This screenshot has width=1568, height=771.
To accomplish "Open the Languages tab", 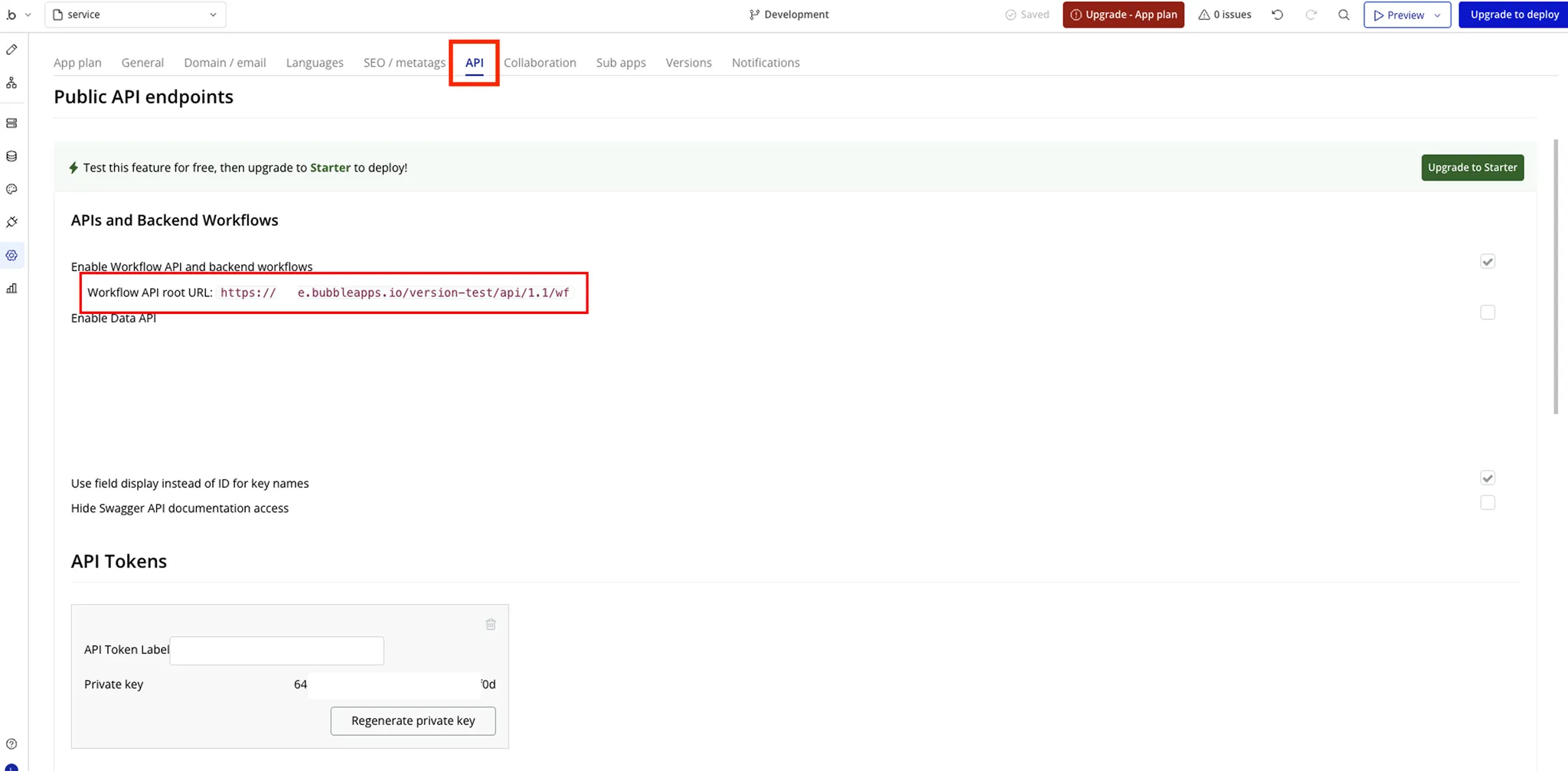I will click(315, 63).
